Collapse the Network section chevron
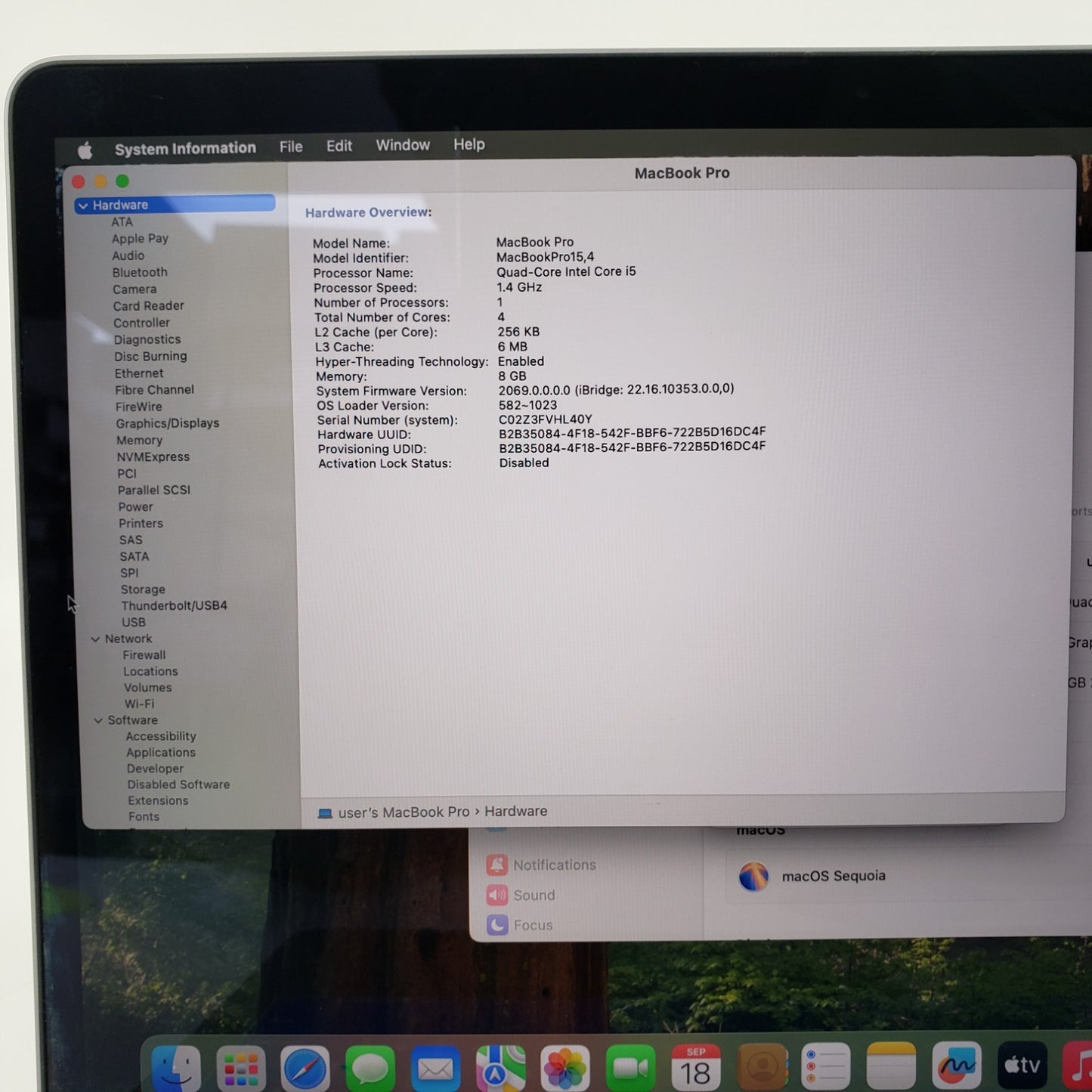Viewport: 1092px width, 1092px height. pyautogui.click(x=95, y=639)
